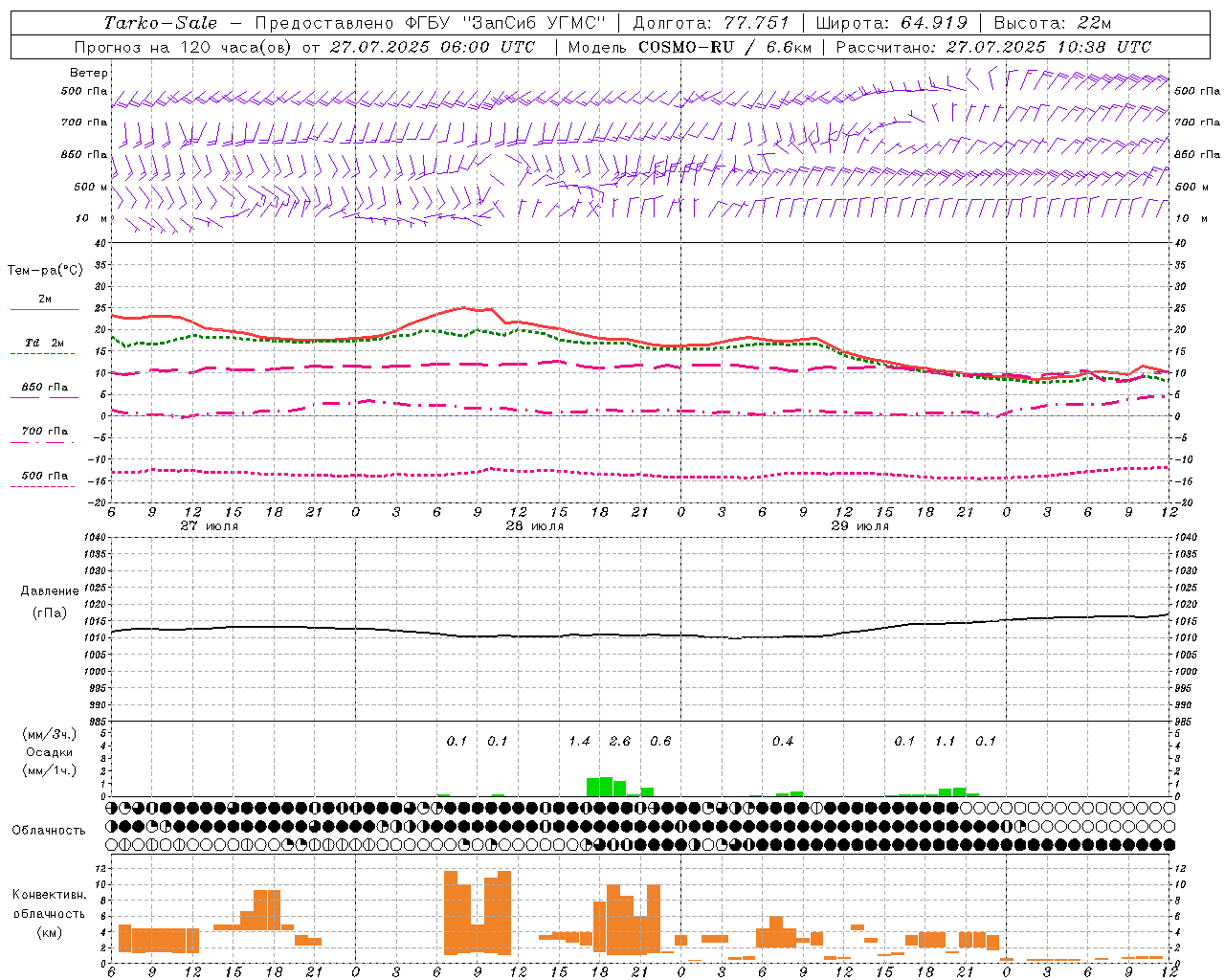Viewport: 1225px width, 980px height.
Task: Select the 'Долгота: 77.751' header field
Action: 711,23
